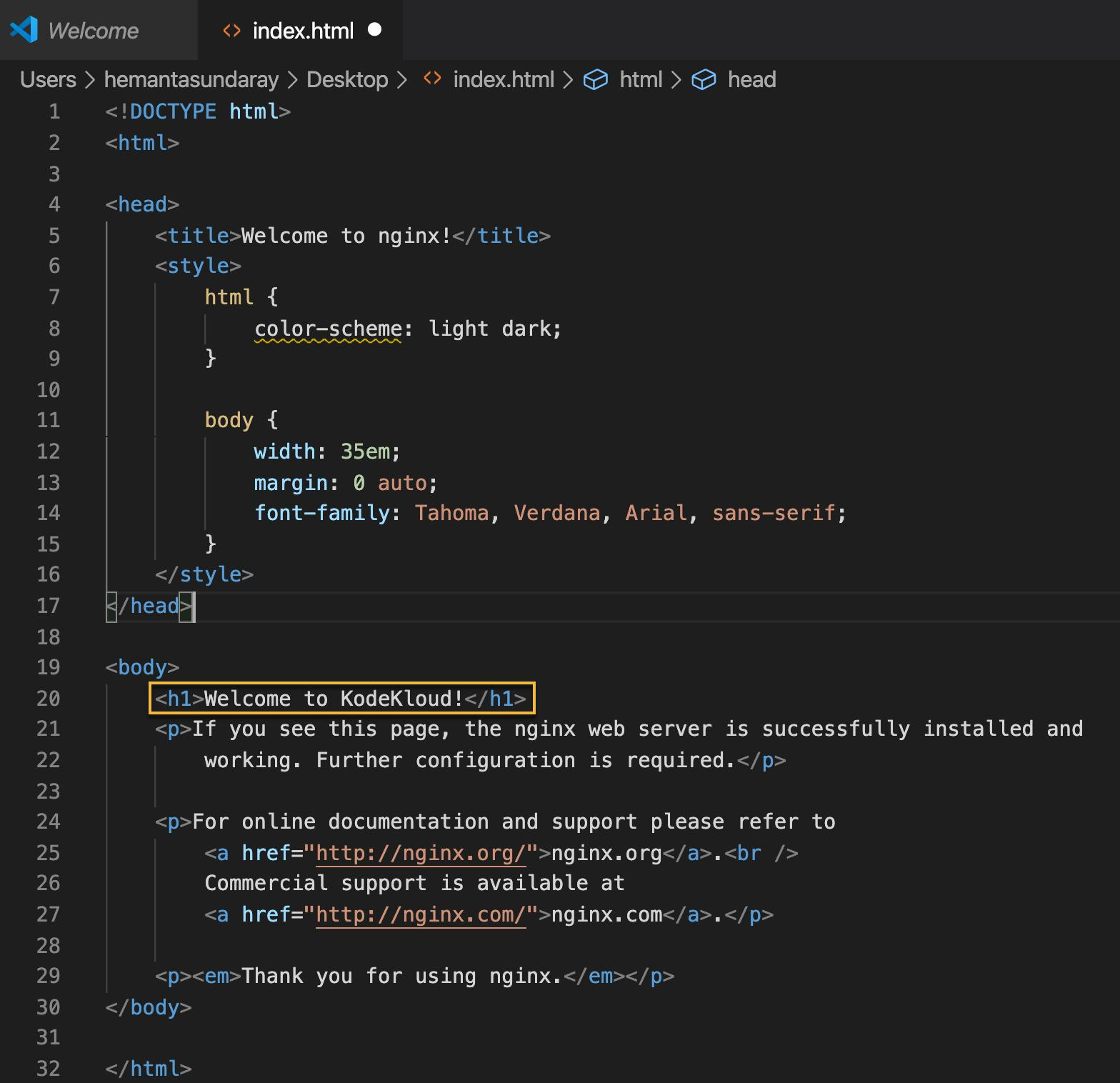Click the underlined 'color-scheme' property
Screen dimensions: 1120x1083
329,329
